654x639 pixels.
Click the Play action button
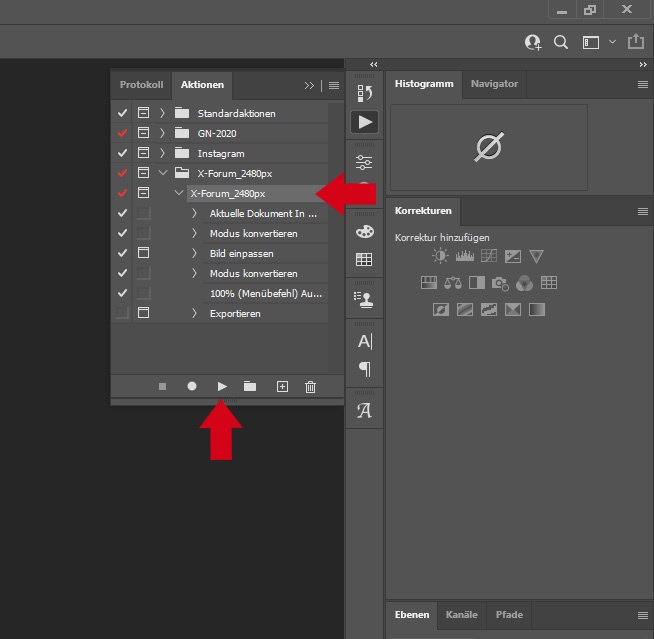[222, 386]
